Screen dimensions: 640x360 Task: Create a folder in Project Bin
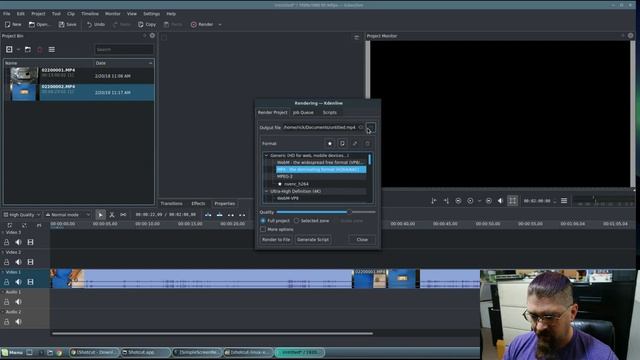tap(28, 49)
